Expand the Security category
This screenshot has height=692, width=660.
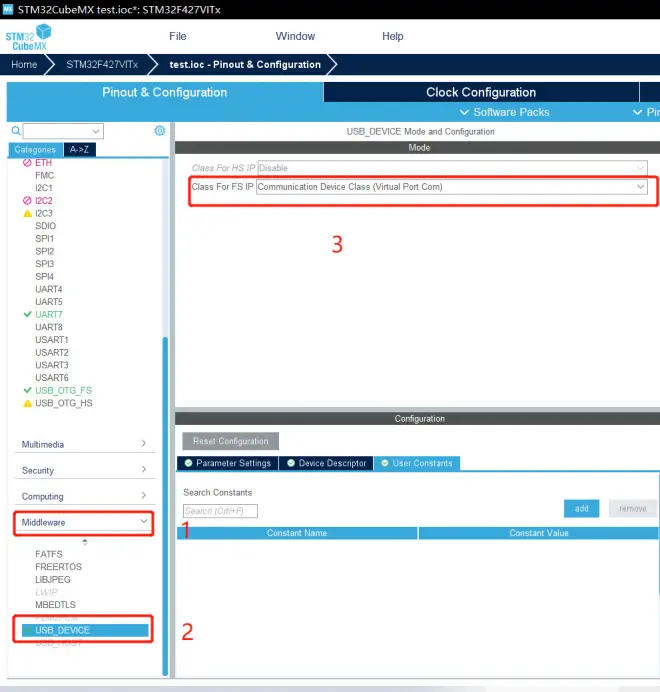tap(84, 470)
